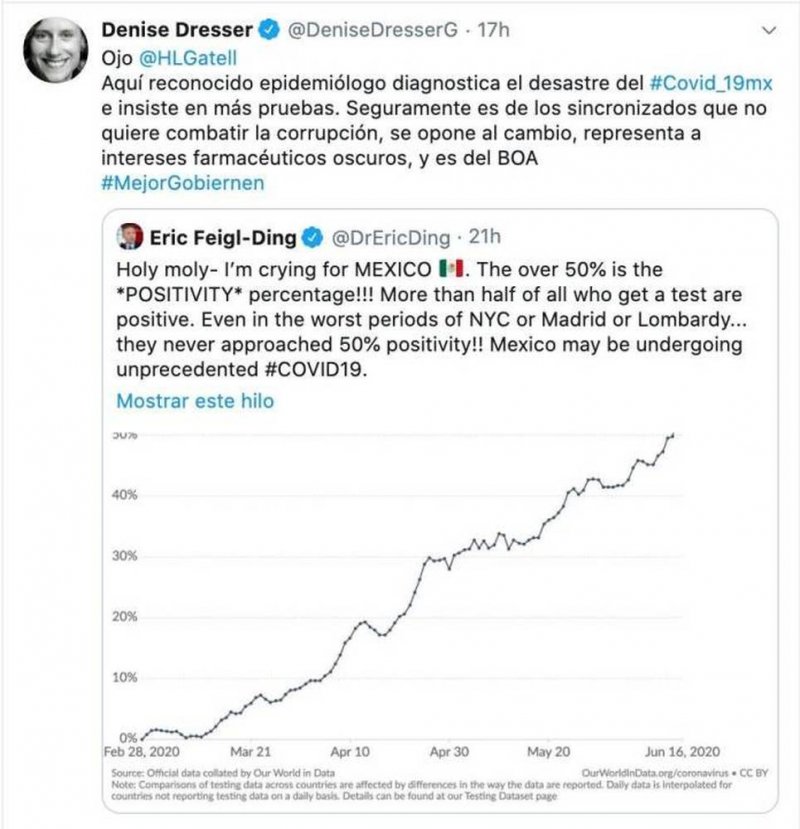Open Eric Feigl-Ding's small profile picture
This screenshot has height=829, width=800.
131,238
